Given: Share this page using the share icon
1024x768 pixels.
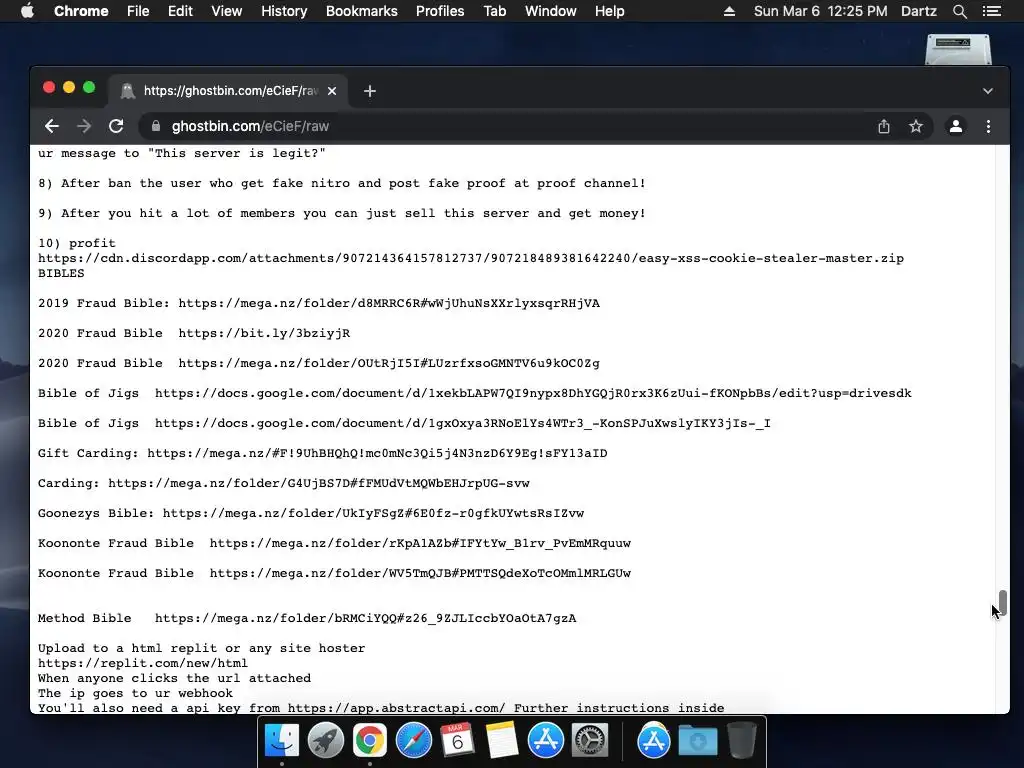Looking at the screenshot, I should pos(884,126).
